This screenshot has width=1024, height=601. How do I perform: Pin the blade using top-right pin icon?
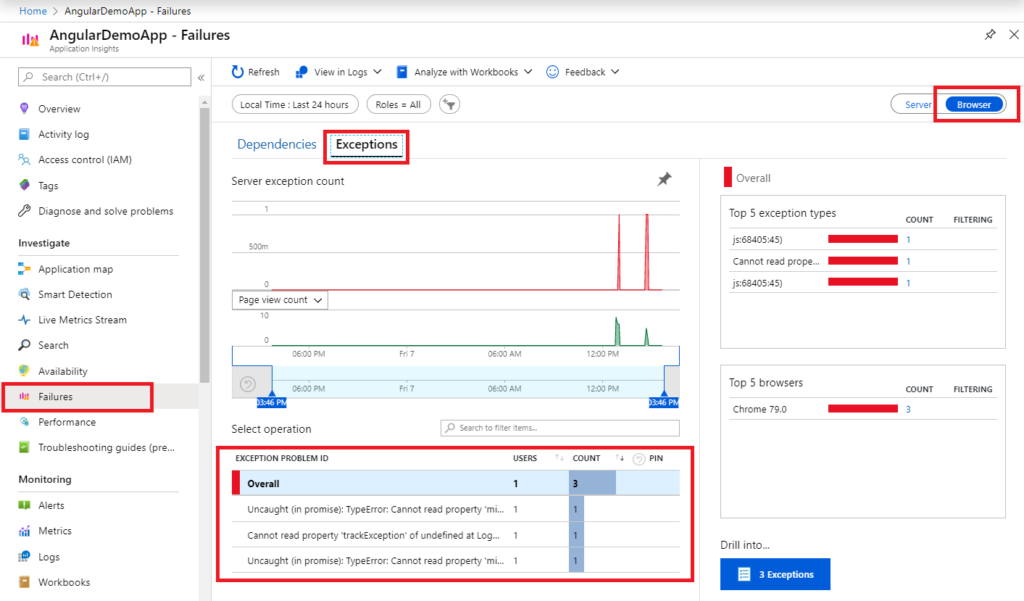coord(990,35)
